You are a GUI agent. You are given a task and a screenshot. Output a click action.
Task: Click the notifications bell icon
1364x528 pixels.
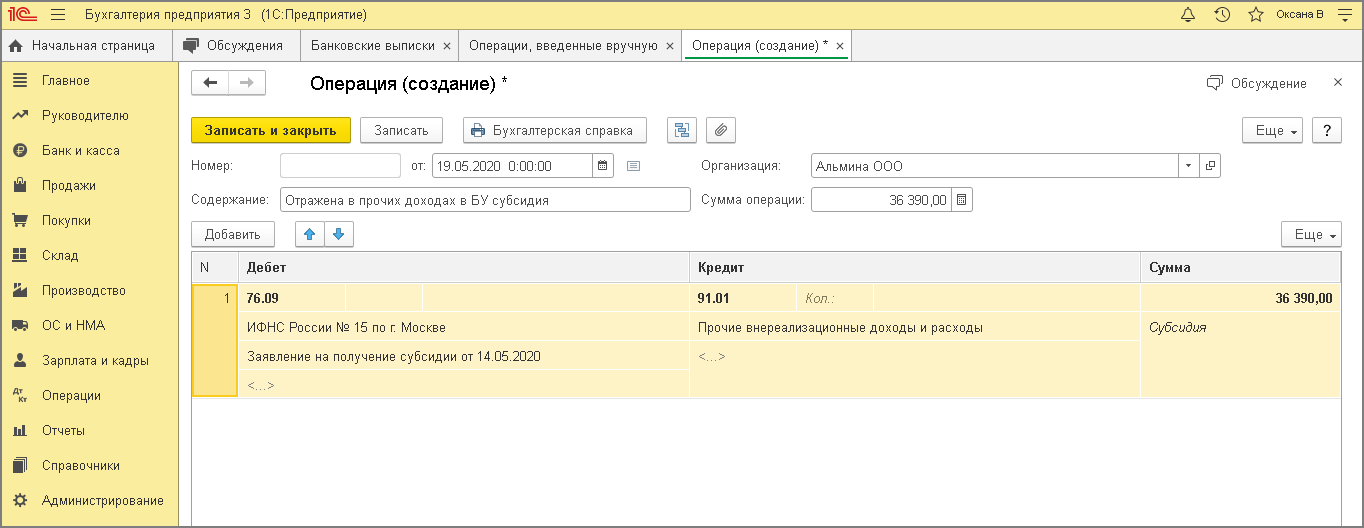pos(1188,15)
